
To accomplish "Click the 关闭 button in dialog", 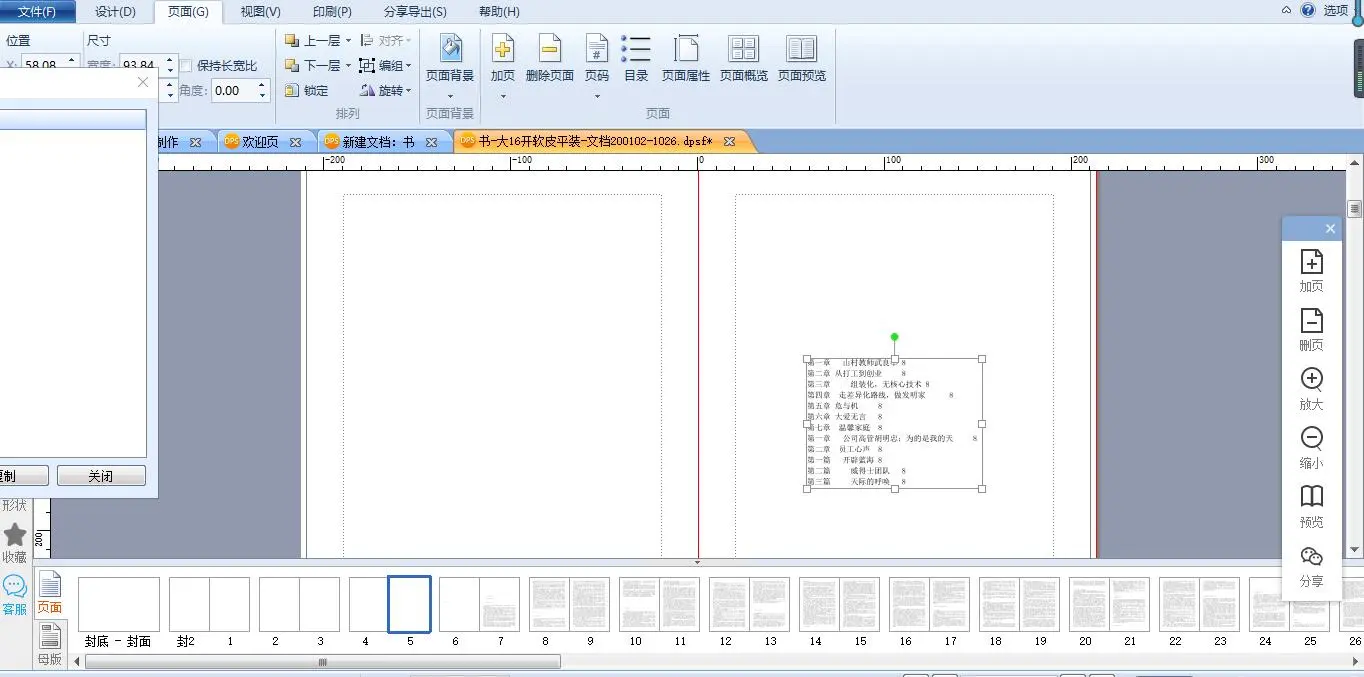I will click(x=101, y=476).
